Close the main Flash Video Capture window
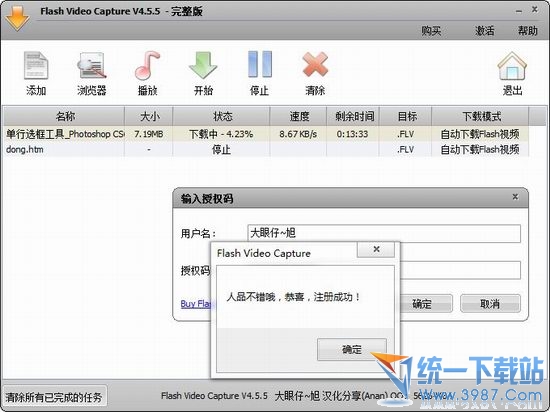 pyautogui.click(x=535, y=9)
